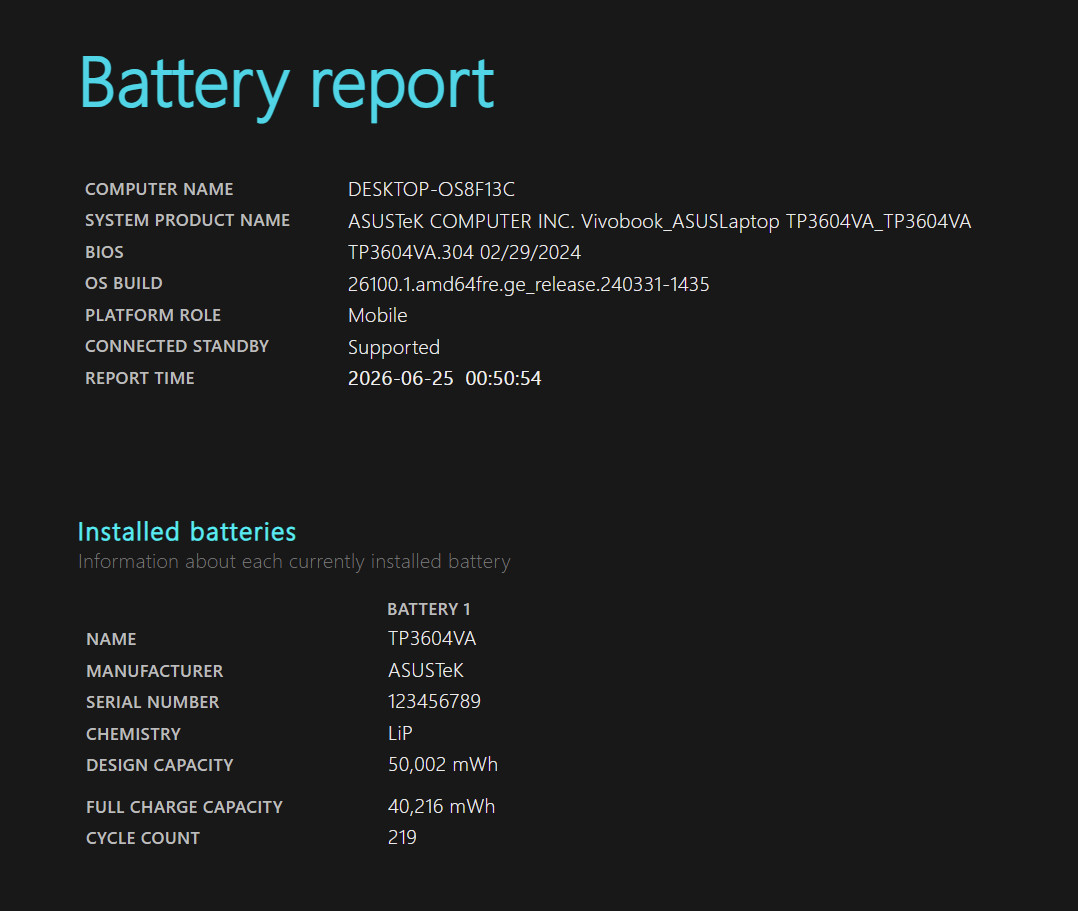Select report time 2026-06-25 00:50:54
The image size is (1078, 911).
coord(444,378)
